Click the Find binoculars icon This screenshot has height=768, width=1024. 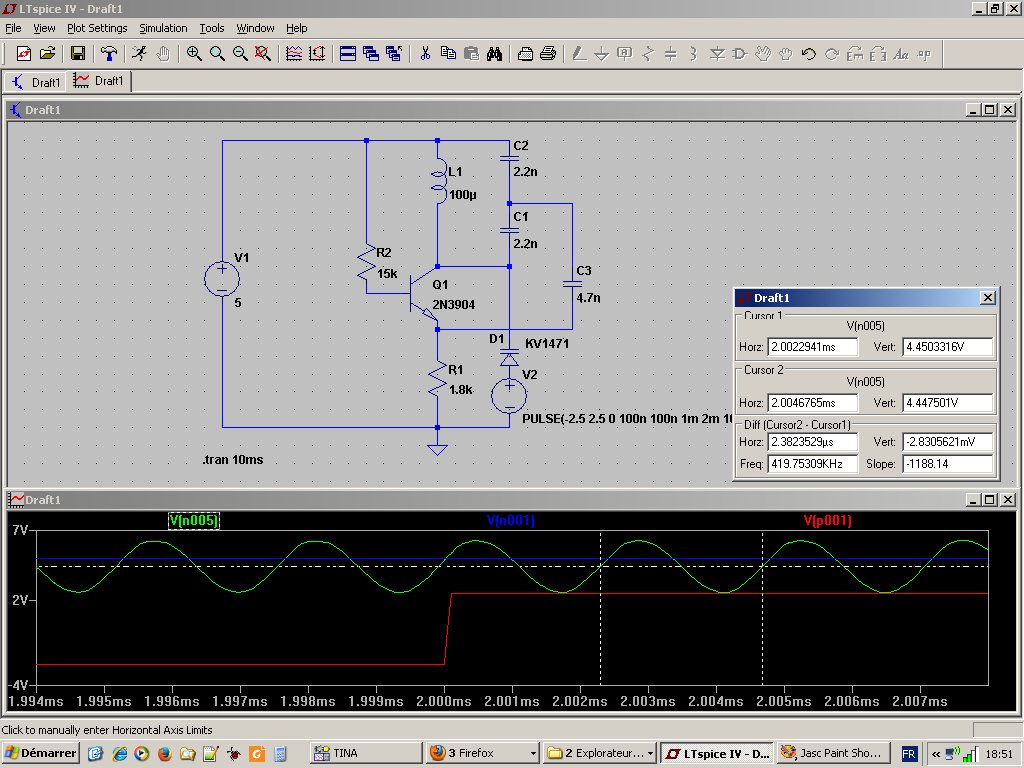click(x=494, y=53)
